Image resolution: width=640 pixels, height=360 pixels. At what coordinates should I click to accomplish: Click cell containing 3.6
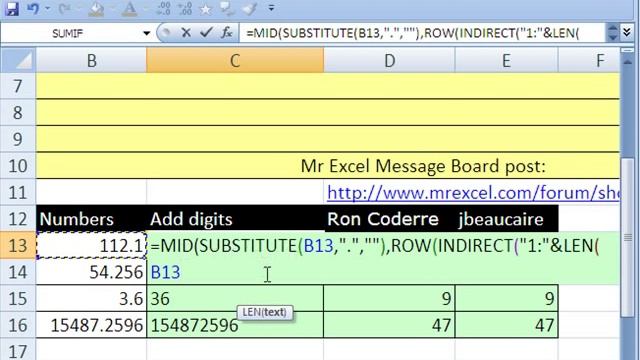(91, 298)
